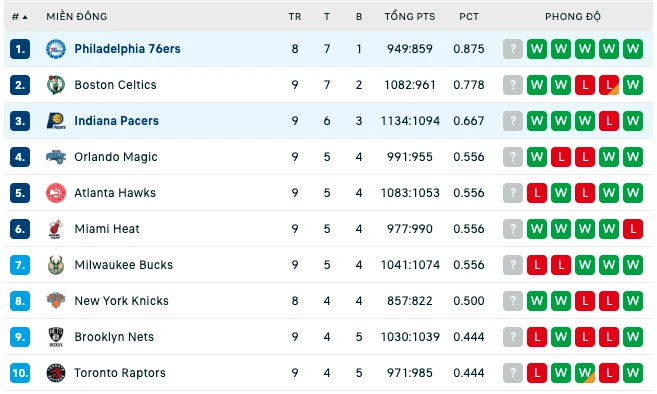Open Indiana Pacers team link
Screen dimensions: 657x394
point(116,121)
